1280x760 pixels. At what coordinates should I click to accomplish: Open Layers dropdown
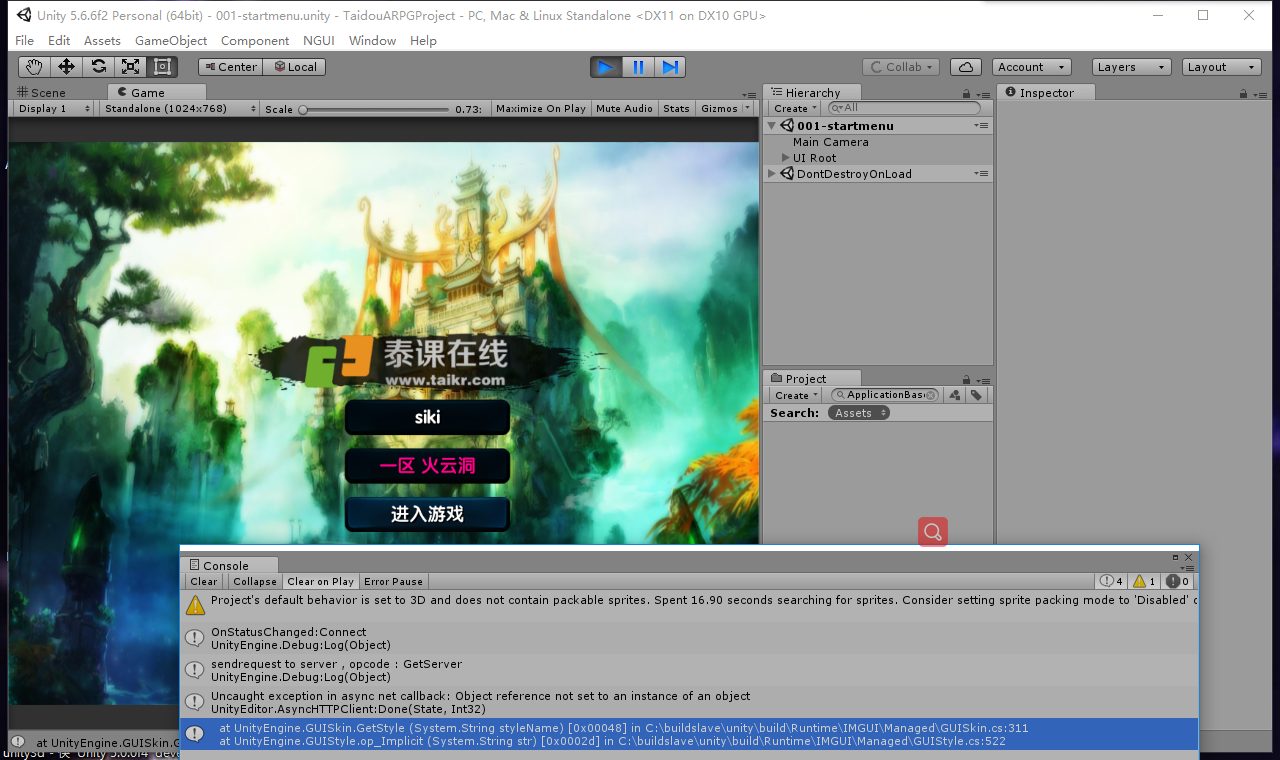[x=1131, y=67]
